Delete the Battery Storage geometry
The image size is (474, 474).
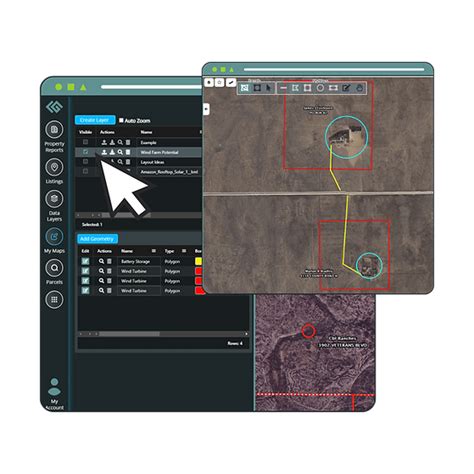pos(109,261)
